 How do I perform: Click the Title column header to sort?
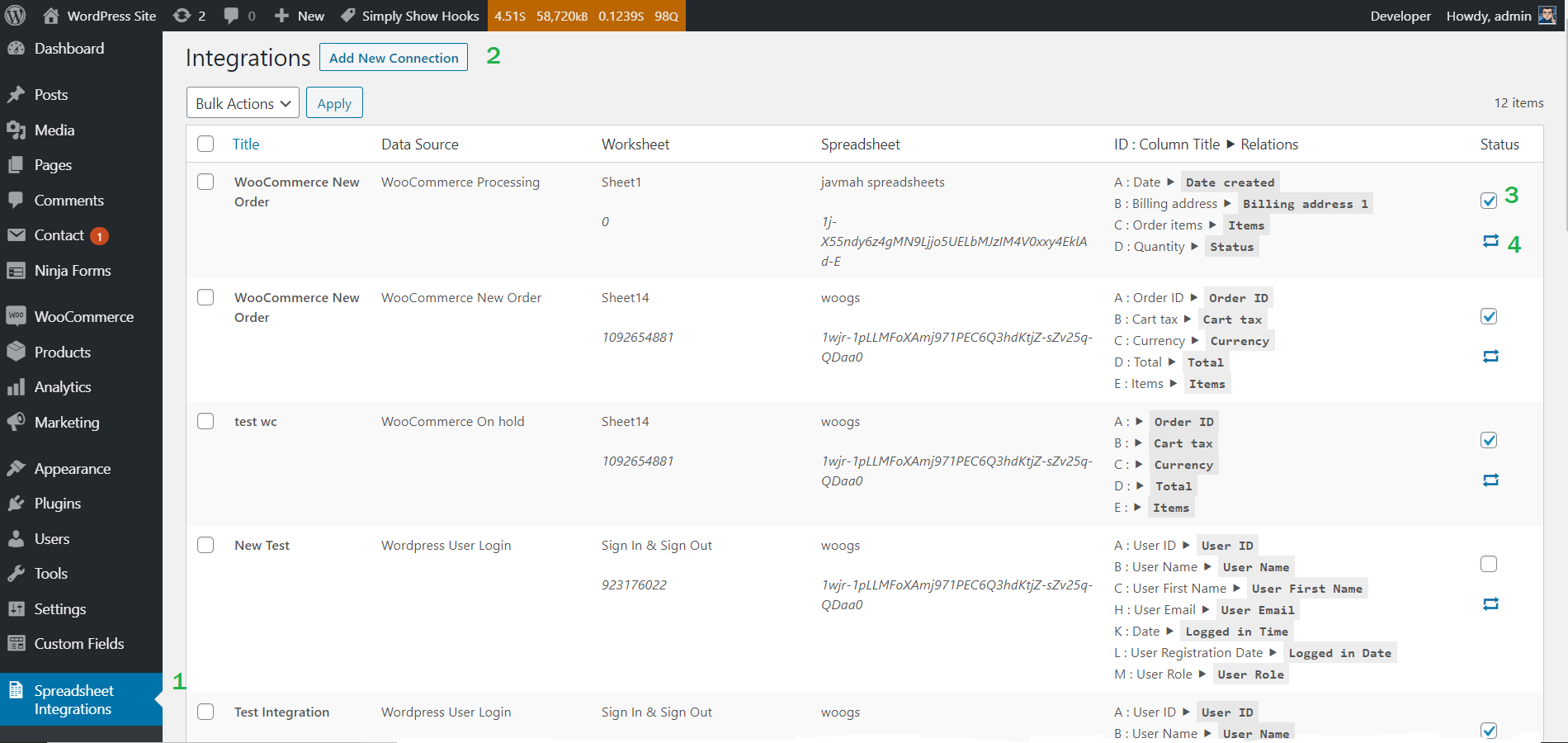246,144
